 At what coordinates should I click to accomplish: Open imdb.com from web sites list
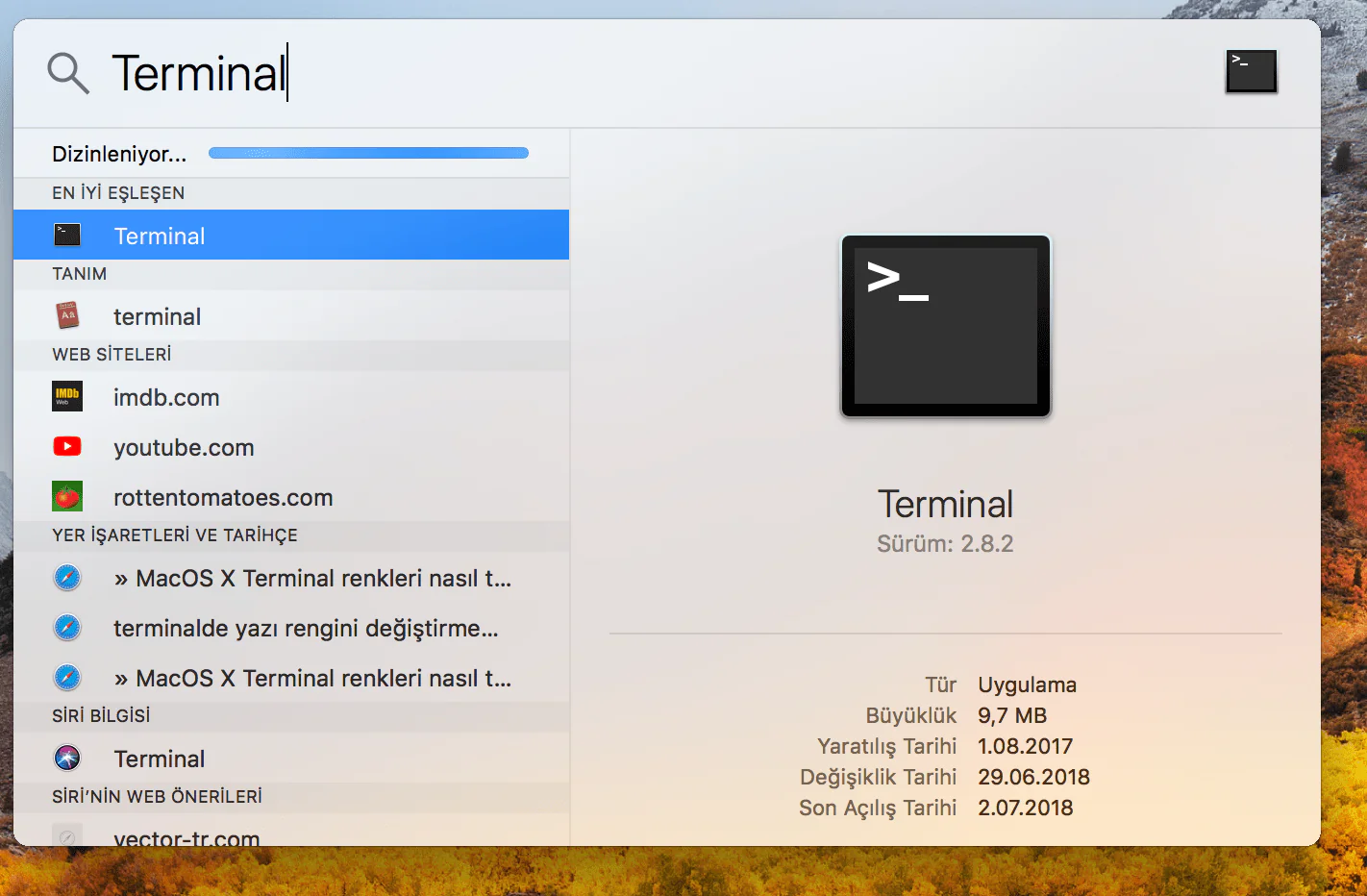[166, 396]
